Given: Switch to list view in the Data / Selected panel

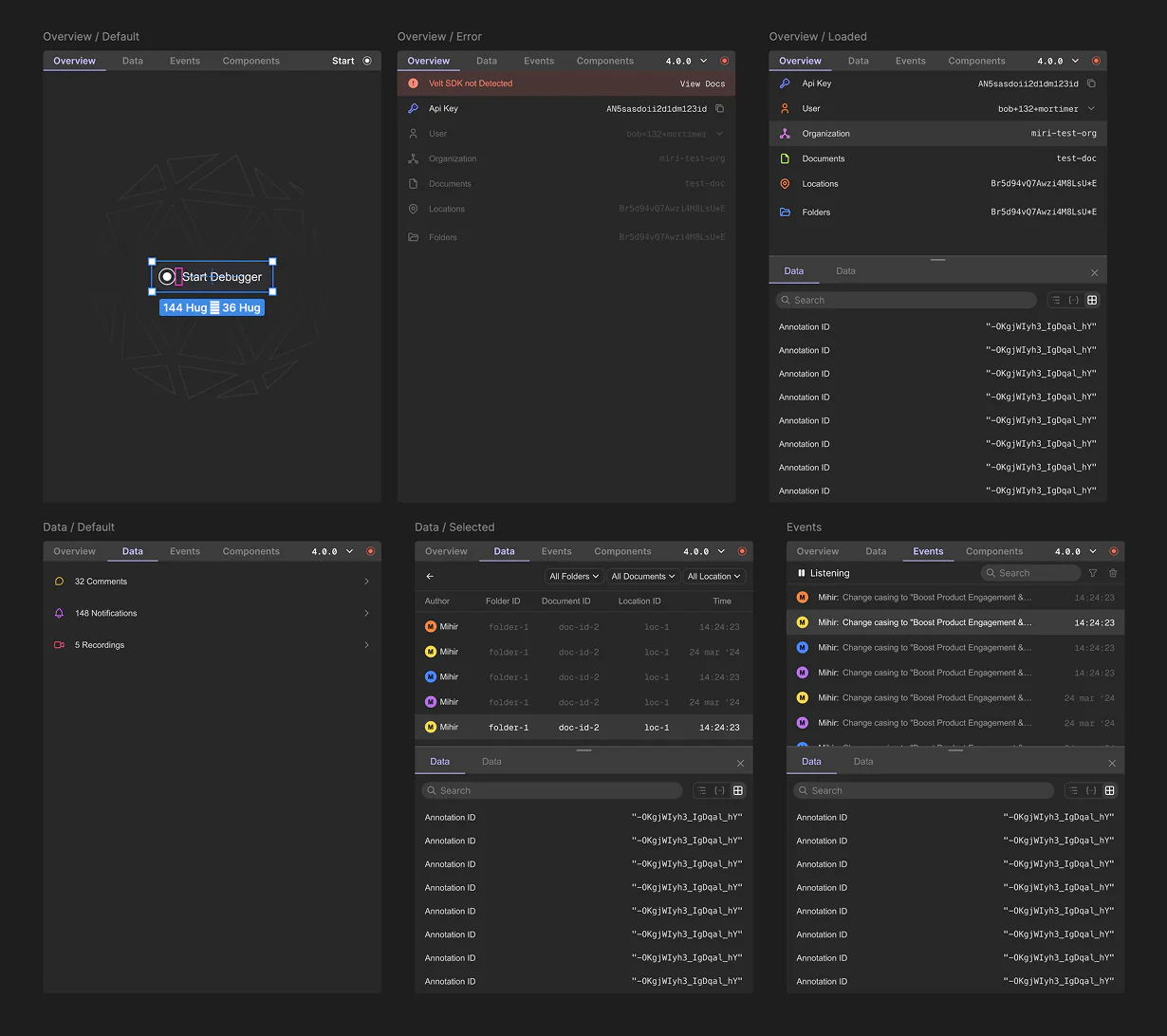Looking at the screenshot, I should click(x=702, y=790).
